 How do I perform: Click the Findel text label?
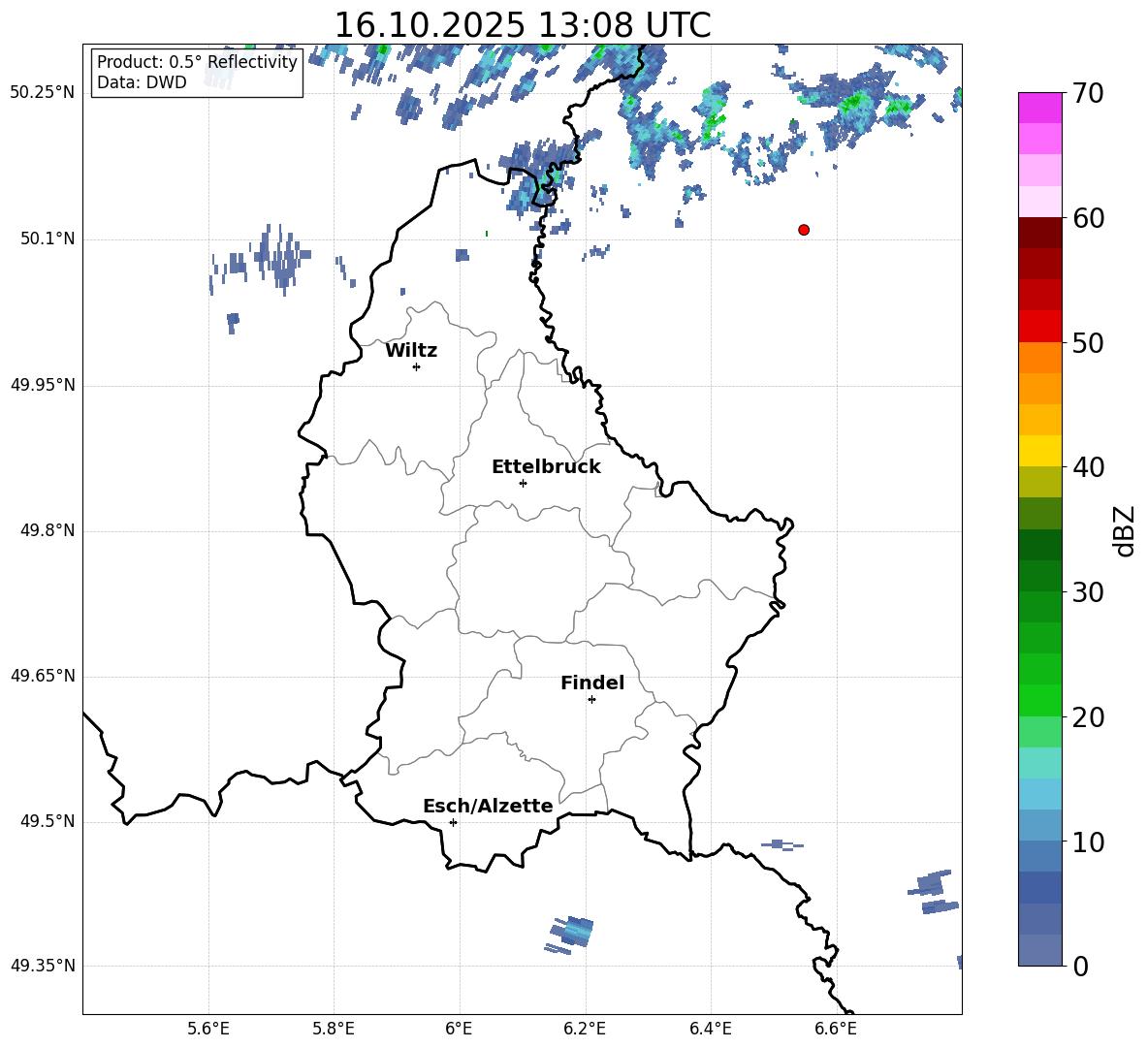click(592, 683)
